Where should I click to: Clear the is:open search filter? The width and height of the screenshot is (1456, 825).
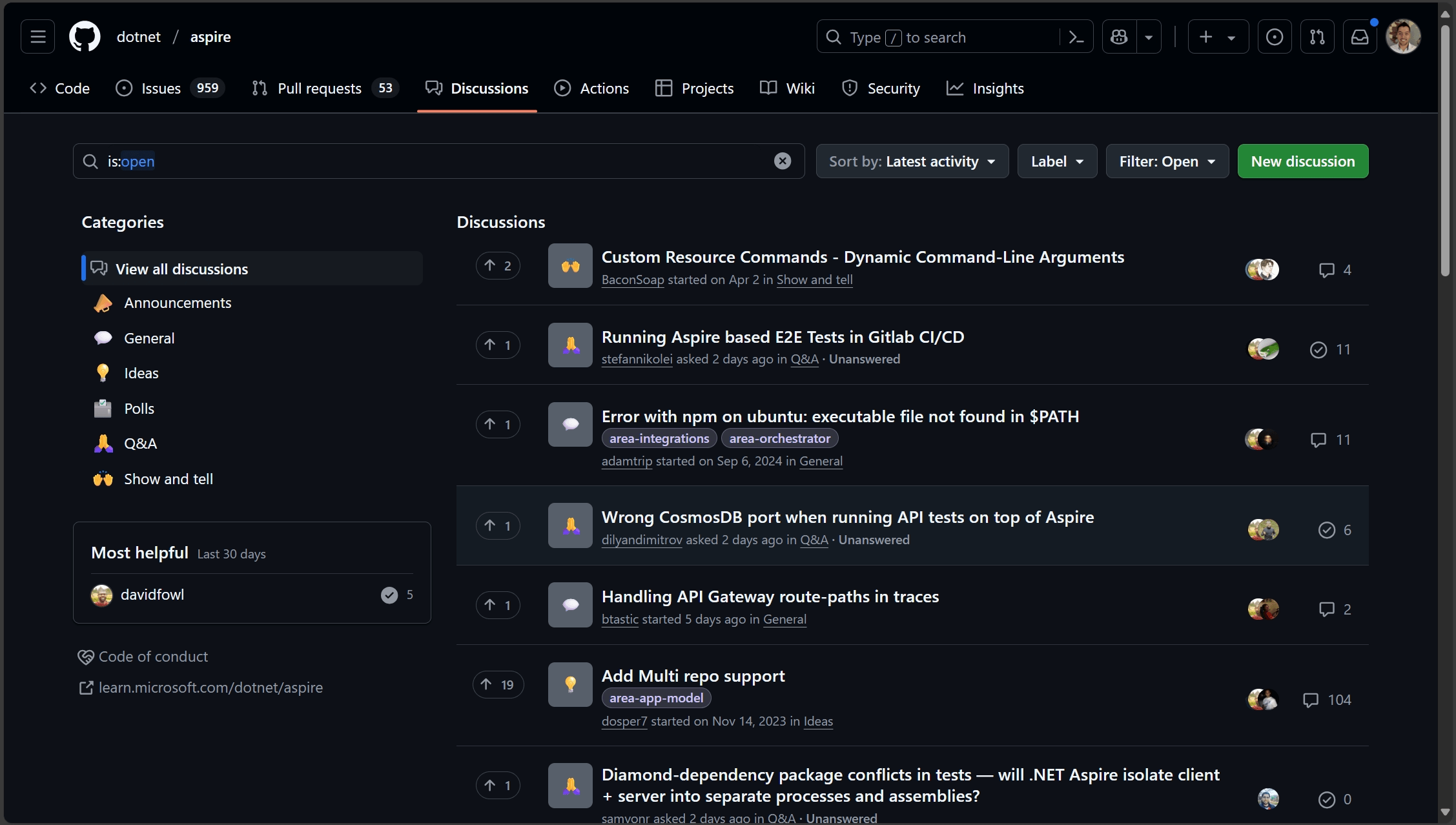pos(783,161)
